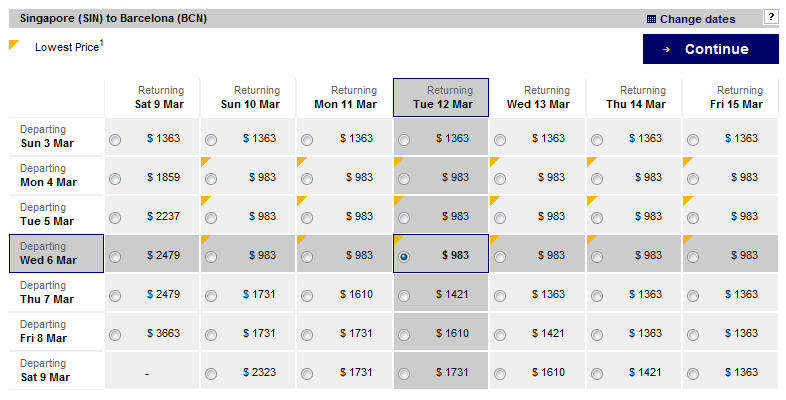786x400 pixels.
Task: Select $983 fare departing Mon 4 Mar returning Fri 15 Mar
Action: (693, 178)
